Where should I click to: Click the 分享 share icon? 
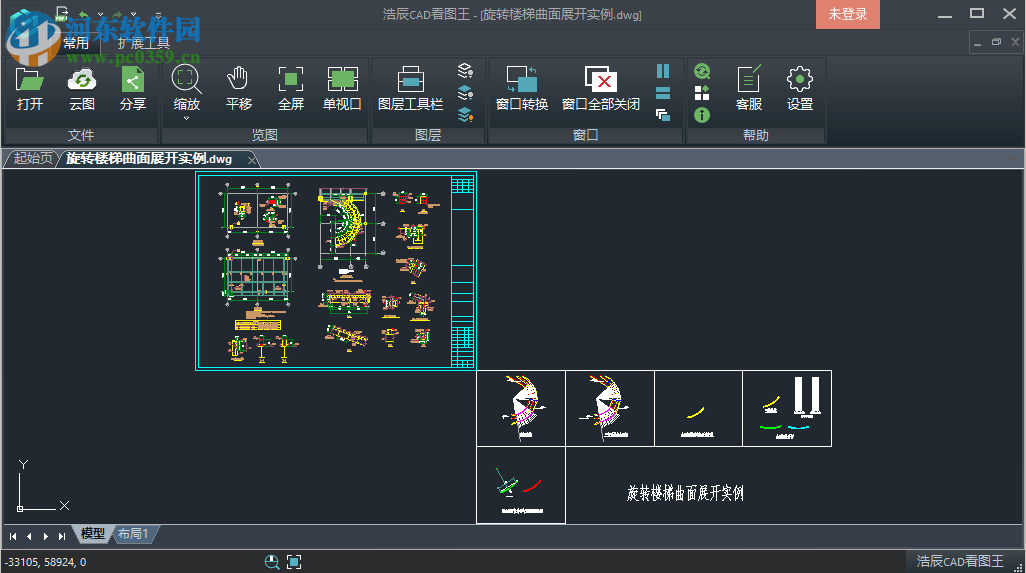point(133,89)
